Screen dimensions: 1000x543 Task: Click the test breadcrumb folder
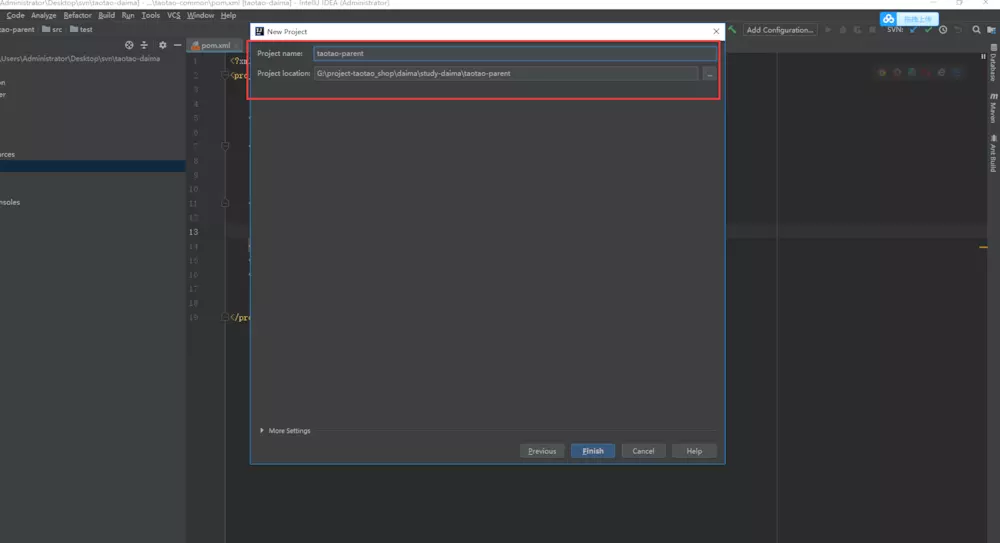81,29
